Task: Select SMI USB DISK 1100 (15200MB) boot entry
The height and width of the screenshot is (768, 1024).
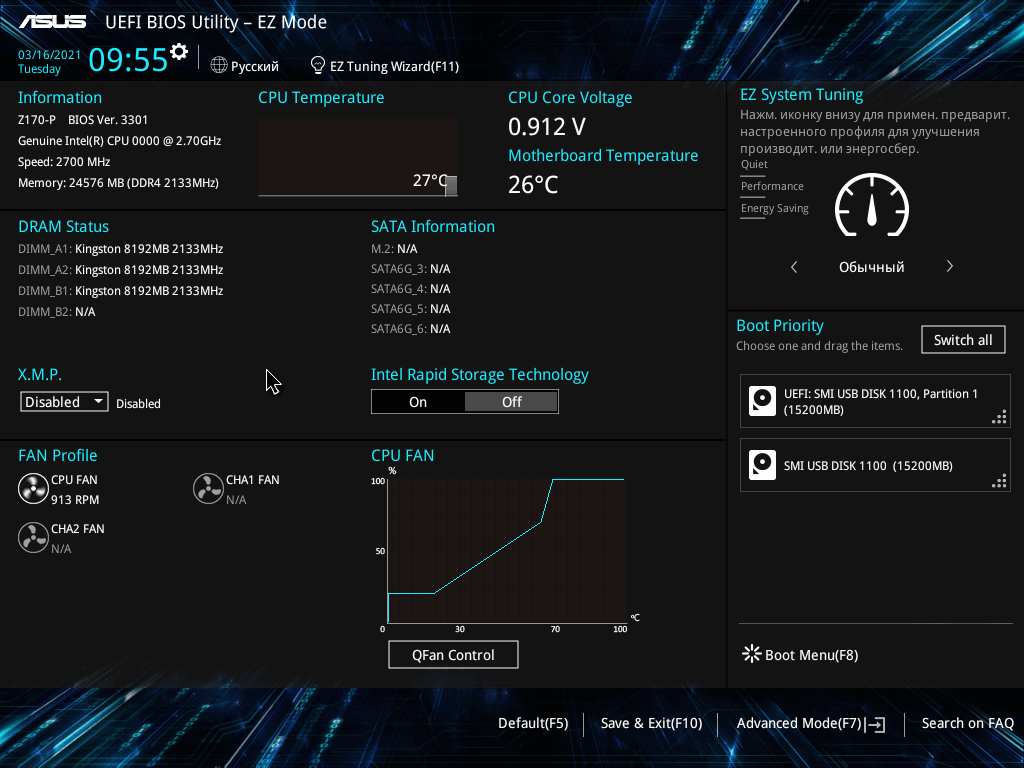Action: click(x=875, y=465)
